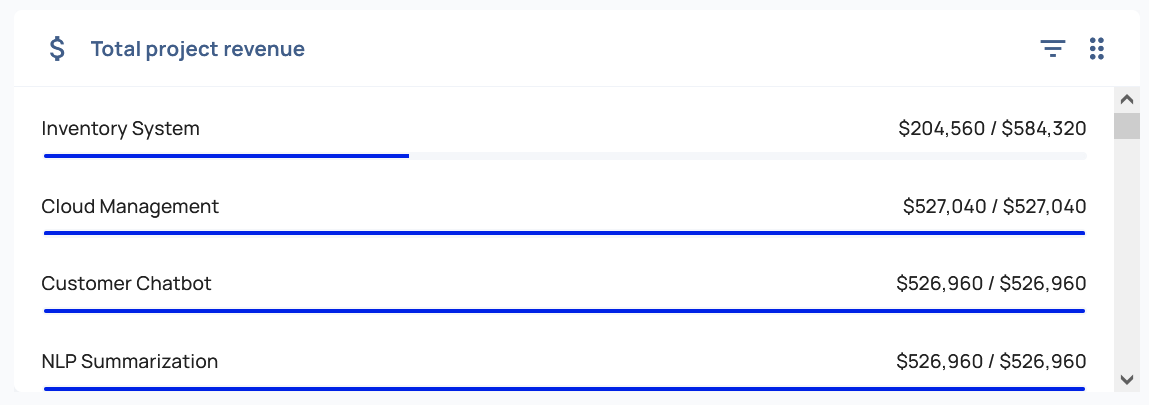This screenshot has height=405, width=1149.
Task: Open the Customer Chatbot project name
Action: 127,284
